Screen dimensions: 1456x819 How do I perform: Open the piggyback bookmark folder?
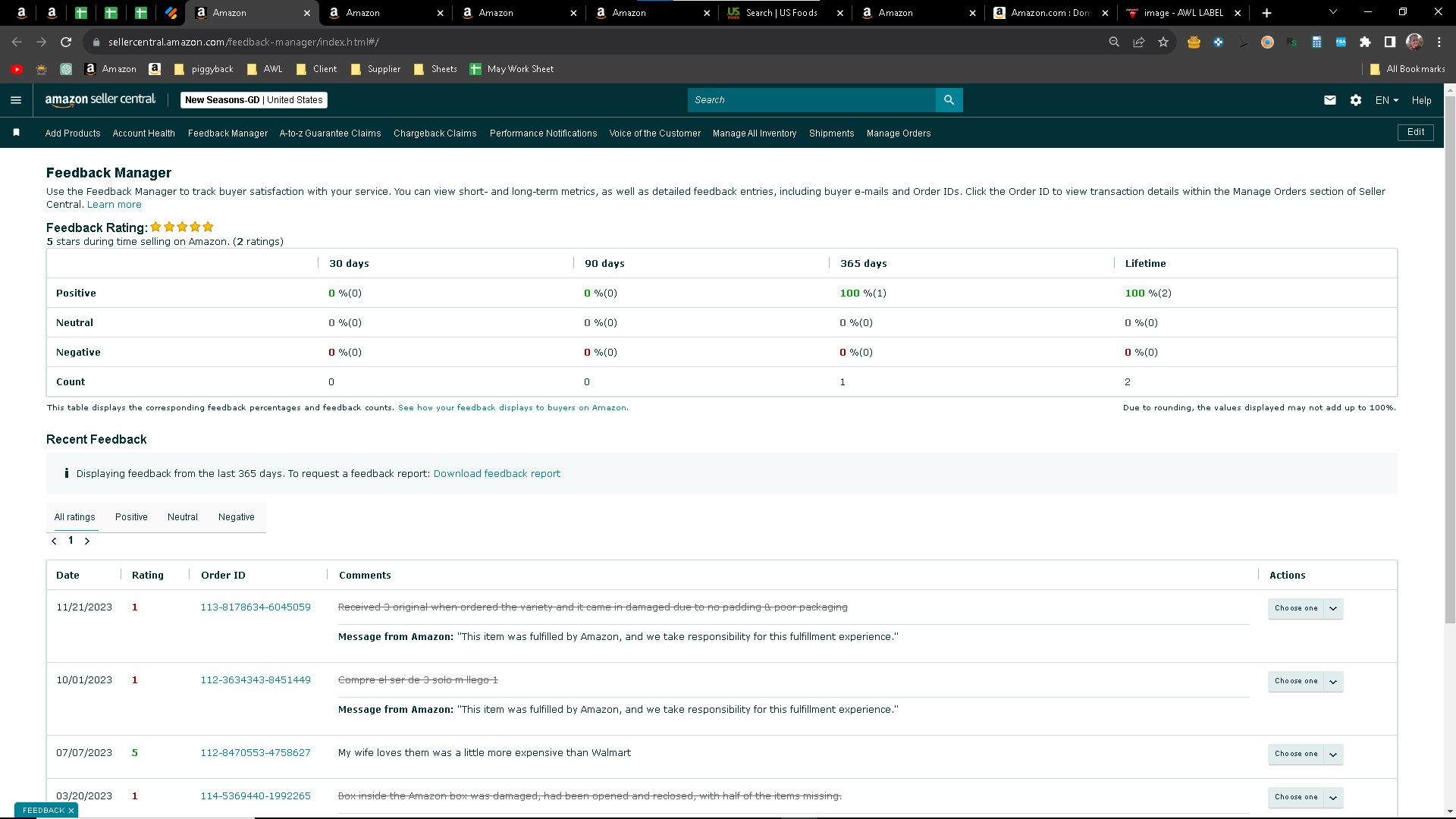[x=203, y=69]
